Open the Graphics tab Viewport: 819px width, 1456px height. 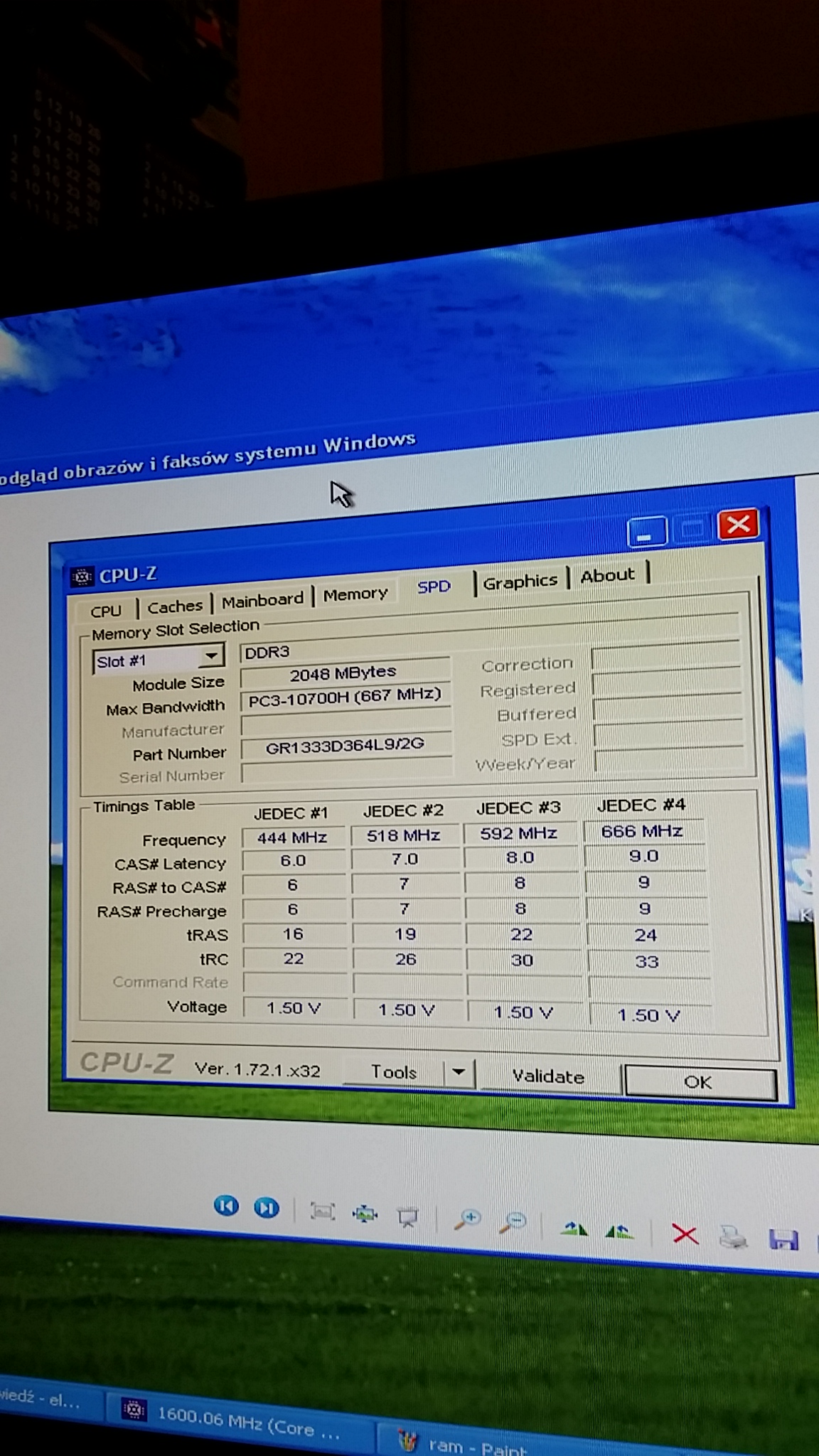(520, 582)
